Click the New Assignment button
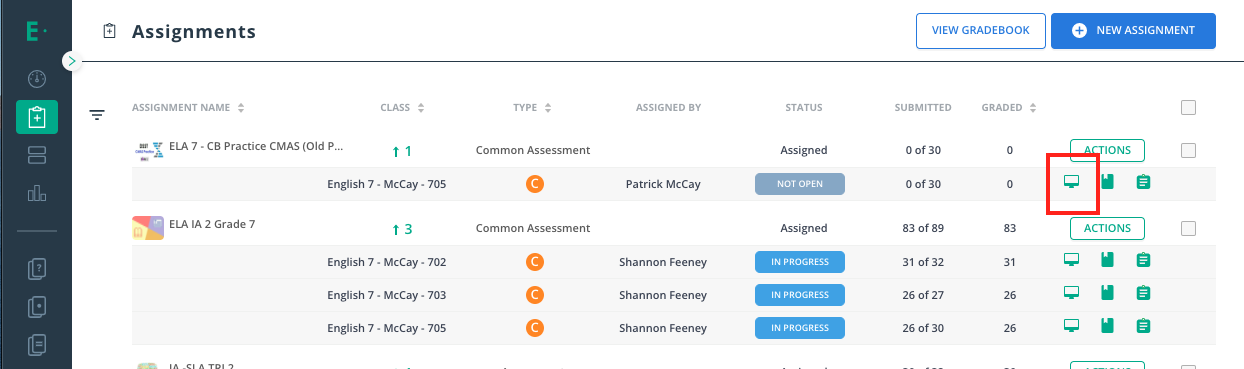Viewport: 1244px width, 369px height. [1133, 31]
